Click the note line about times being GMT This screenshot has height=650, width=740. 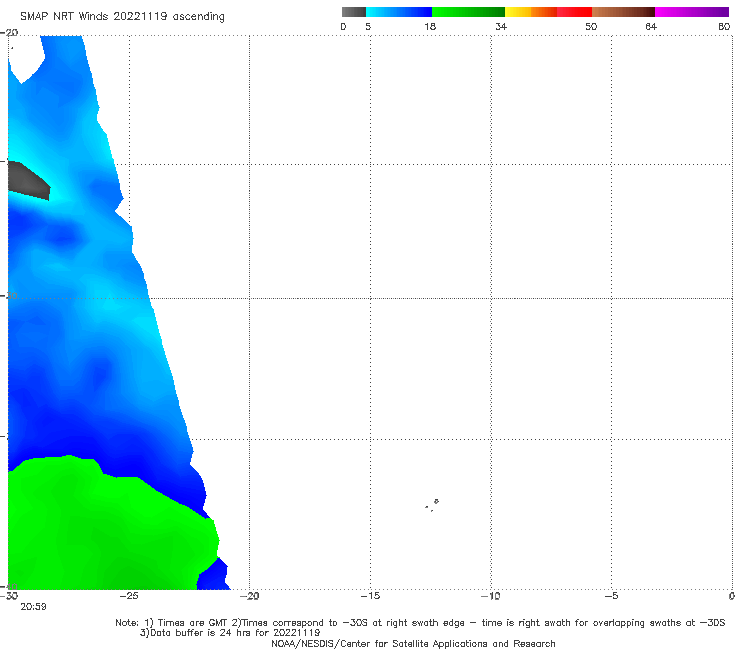(x=420, y=623)
